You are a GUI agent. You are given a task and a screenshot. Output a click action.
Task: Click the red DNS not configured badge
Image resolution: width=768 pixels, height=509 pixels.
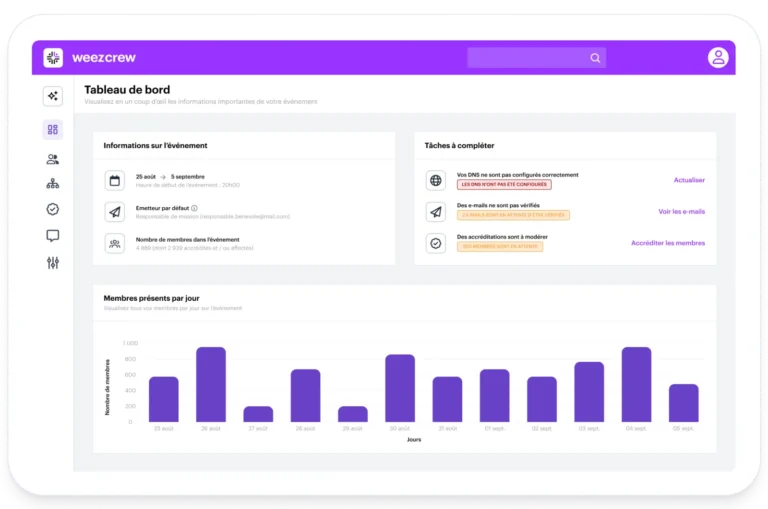(504, 185)
